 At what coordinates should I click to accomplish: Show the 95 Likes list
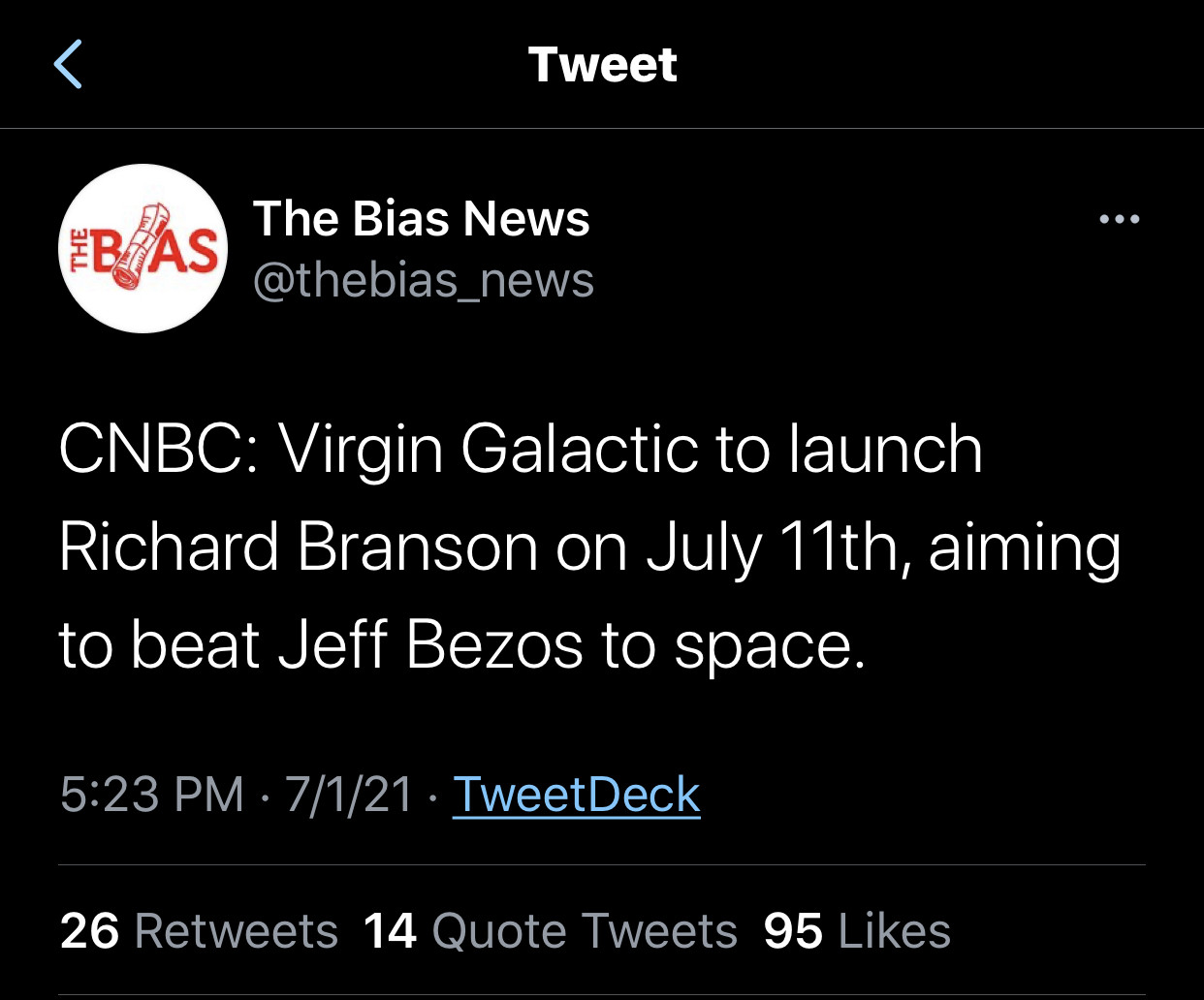coord(857,931)
